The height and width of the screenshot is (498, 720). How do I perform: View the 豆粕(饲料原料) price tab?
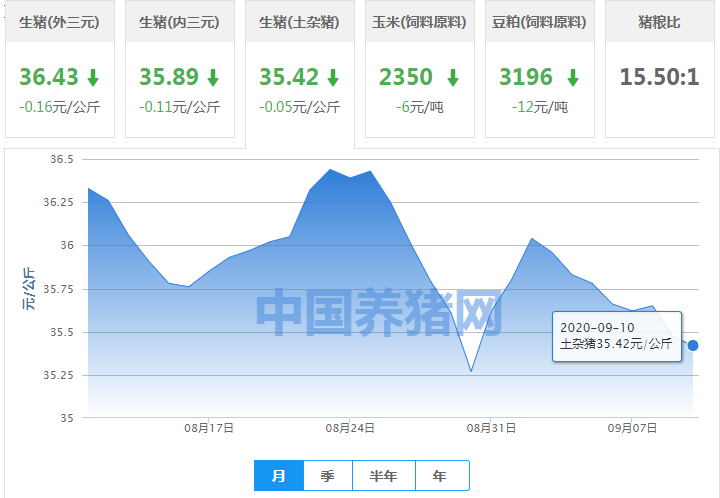coord(540,21)
